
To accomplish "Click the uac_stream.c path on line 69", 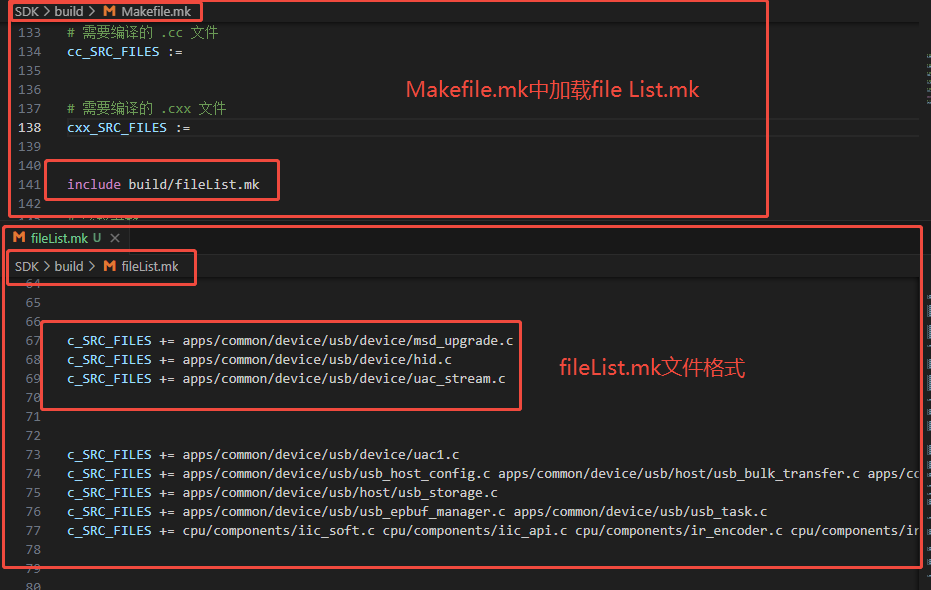I will pyautogui.click(x=344, y=379).
